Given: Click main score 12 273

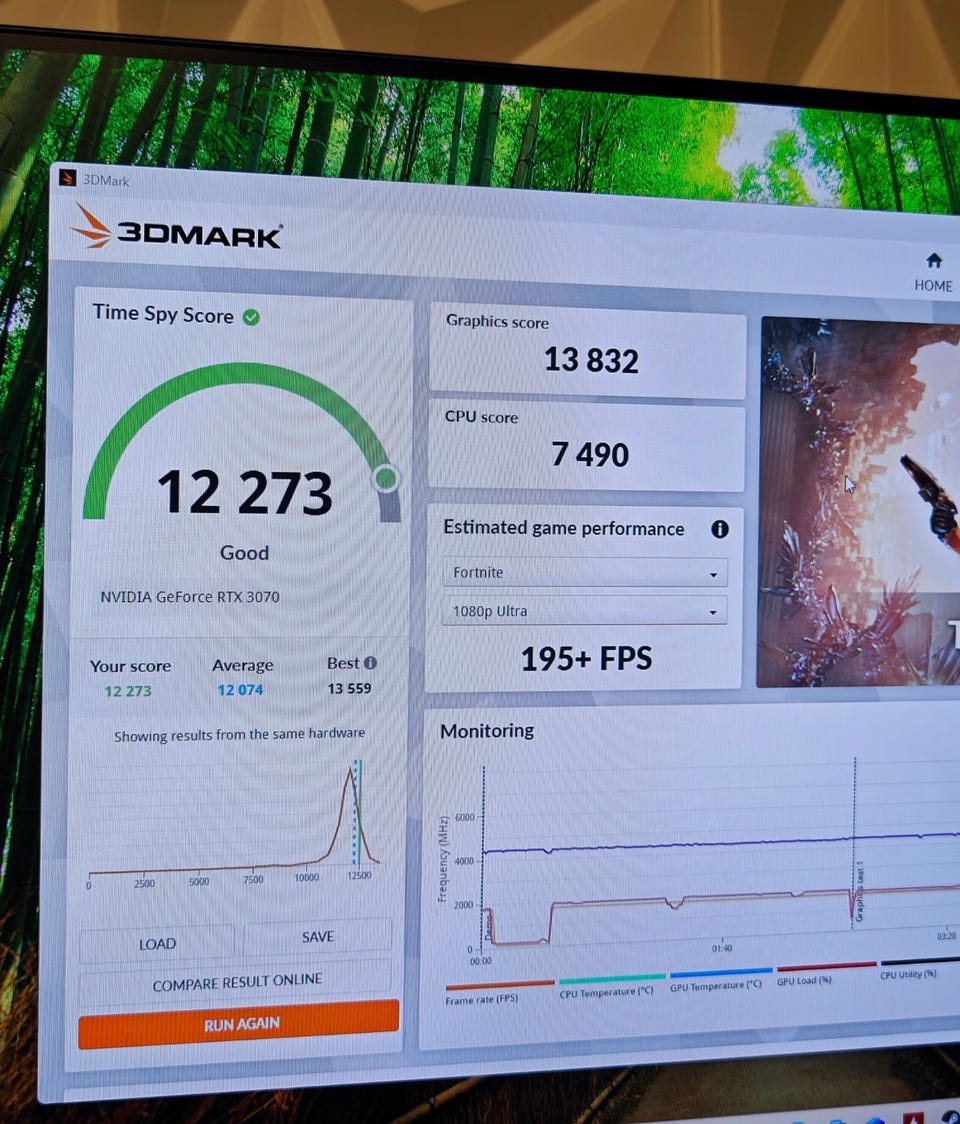Looking at the screenshot, I should pyautogui.click(x=244, y=493).
